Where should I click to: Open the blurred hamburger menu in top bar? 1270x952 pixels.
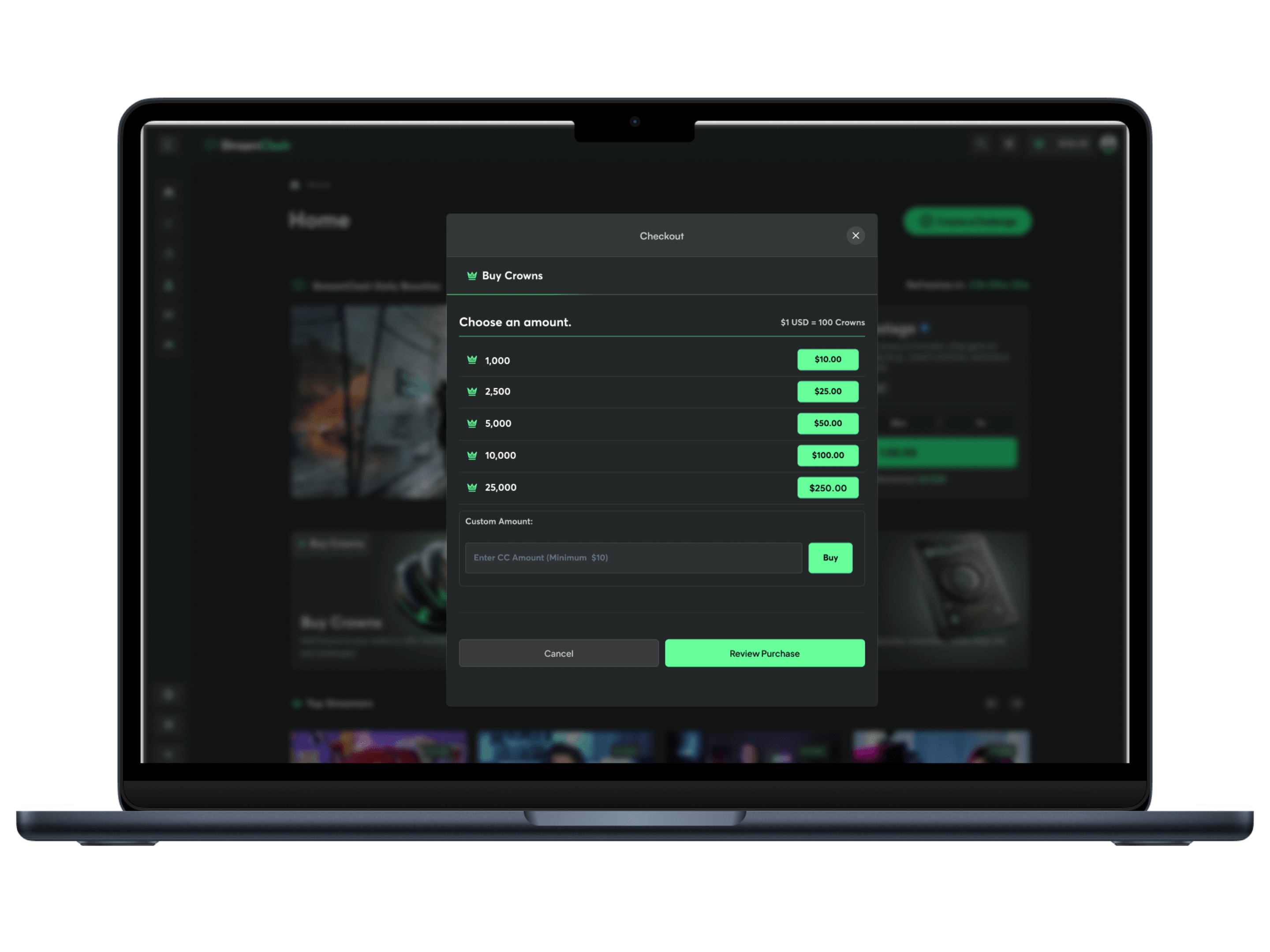168,145
